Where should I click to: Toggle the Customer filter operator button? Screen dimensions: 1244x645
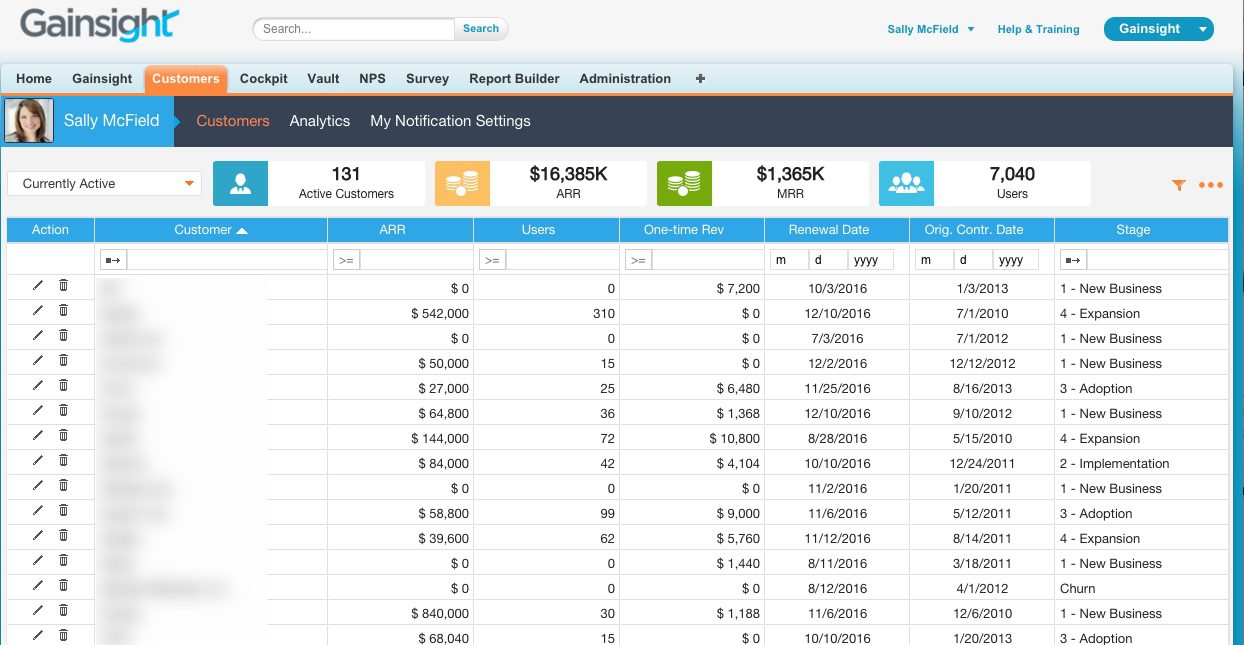(x=113, y=260)
